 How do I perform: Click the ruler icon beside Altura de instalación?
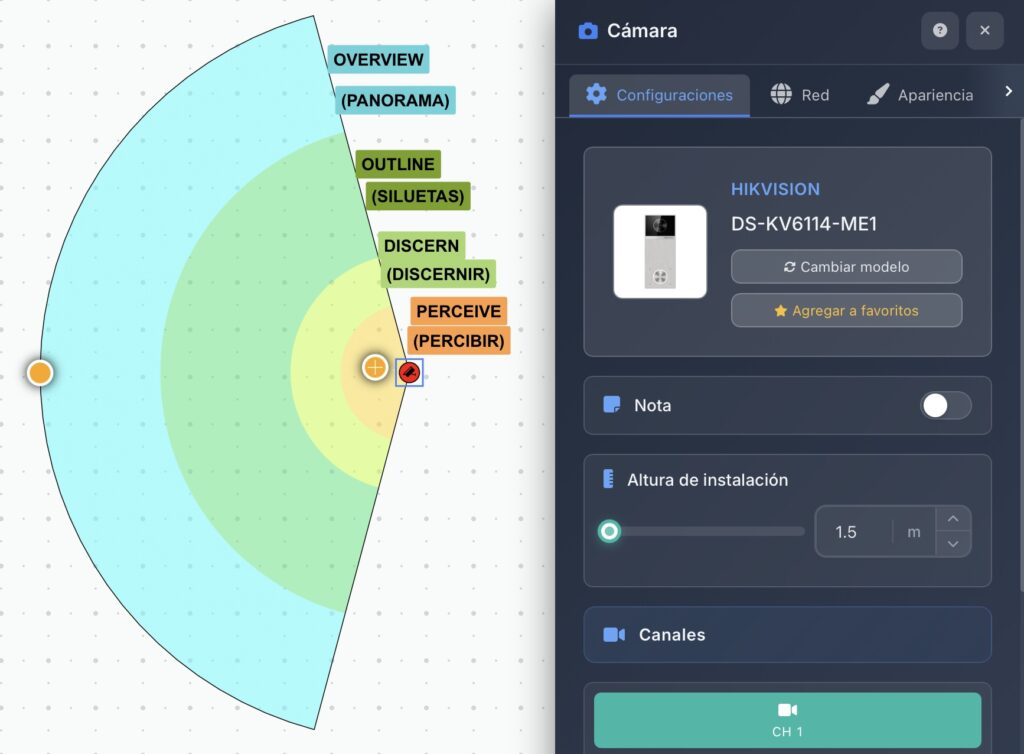point(608,479)
